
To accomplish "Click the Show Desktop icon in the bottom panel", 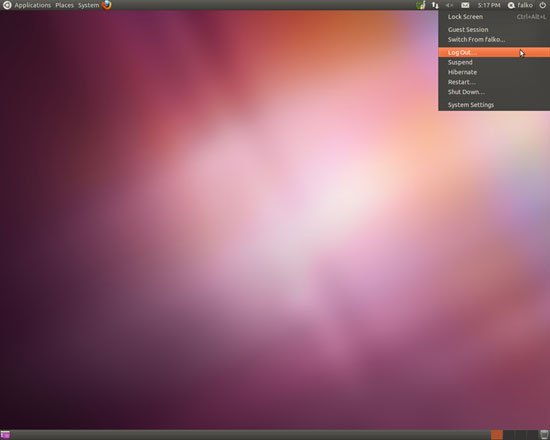I will tap(5, 435).
